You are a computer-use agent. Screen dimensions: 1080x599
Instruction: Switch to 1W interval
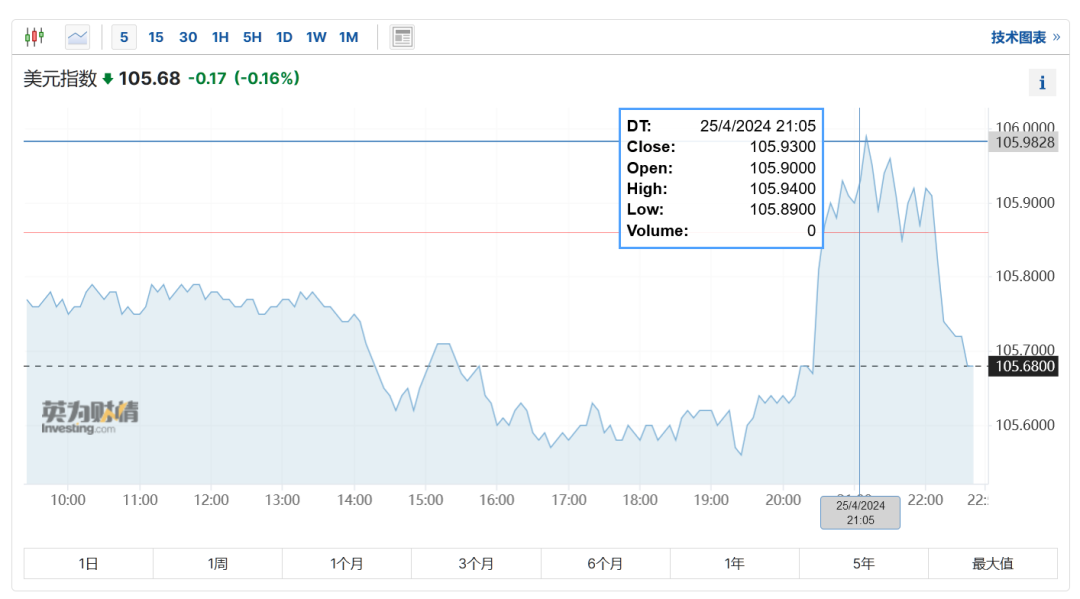pos(316,37)
